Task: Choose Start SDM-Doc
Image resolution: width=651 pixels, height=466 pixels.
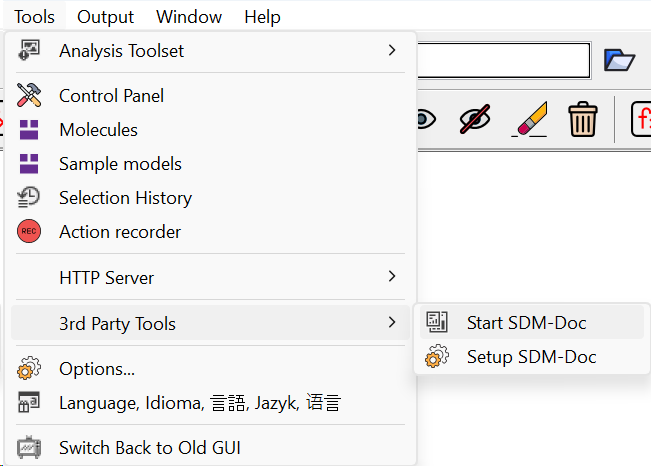Action: [532, 323]
